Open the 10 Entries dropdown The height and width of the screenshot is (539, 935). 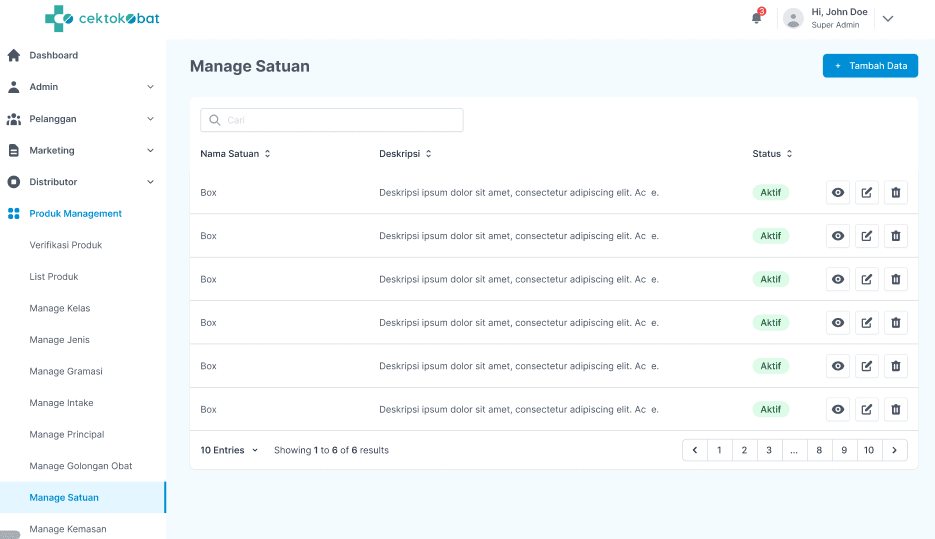point(229,450)
